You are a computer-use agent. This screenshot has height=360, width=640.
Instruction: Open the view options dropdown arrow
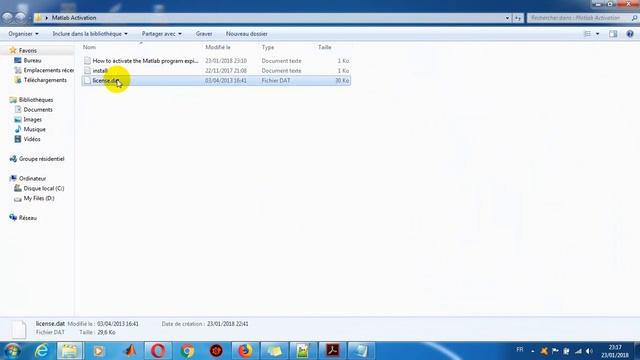(x=598, y=34)
